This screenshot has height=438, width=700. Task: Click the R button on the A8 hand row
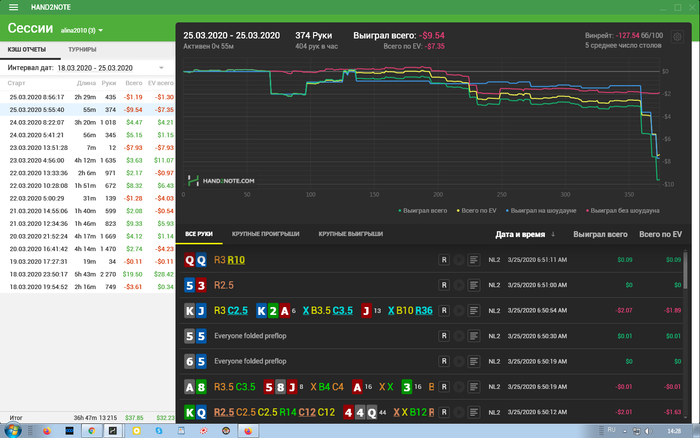point(444,387)
